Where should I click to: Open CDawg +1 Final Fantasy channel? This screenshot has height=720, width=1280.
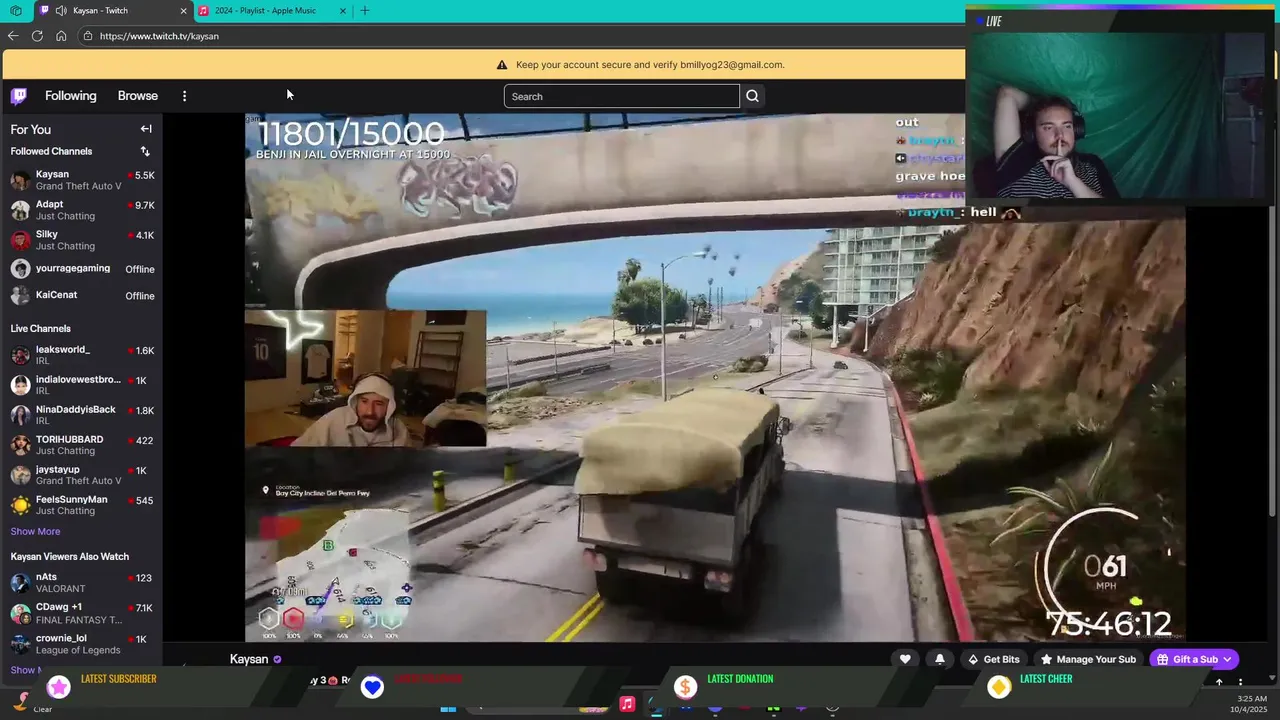coord(82,613)
